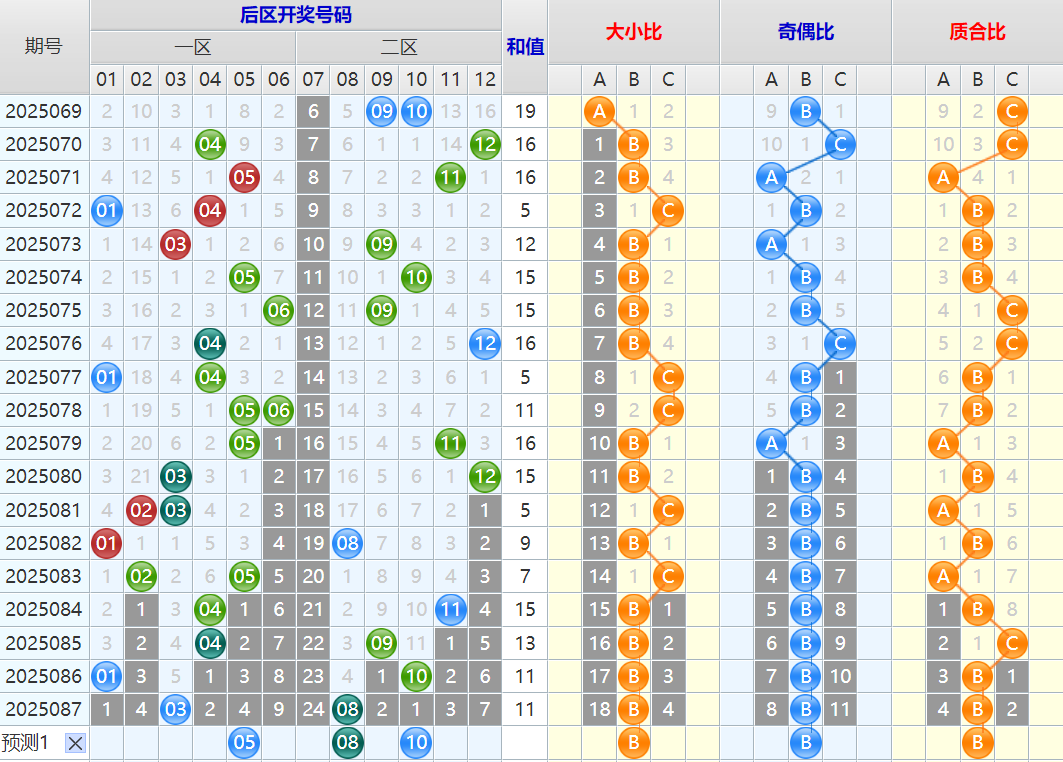
Task: Select blue A ball in 奇偶比 row 2025079
Action: point(771,443)
